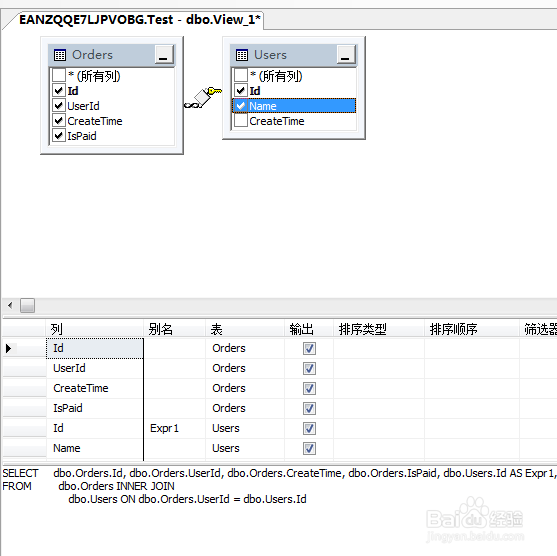This screenshot has width=557, height=556.
Task: Click the 输出 column header
Action: (309, 329)
